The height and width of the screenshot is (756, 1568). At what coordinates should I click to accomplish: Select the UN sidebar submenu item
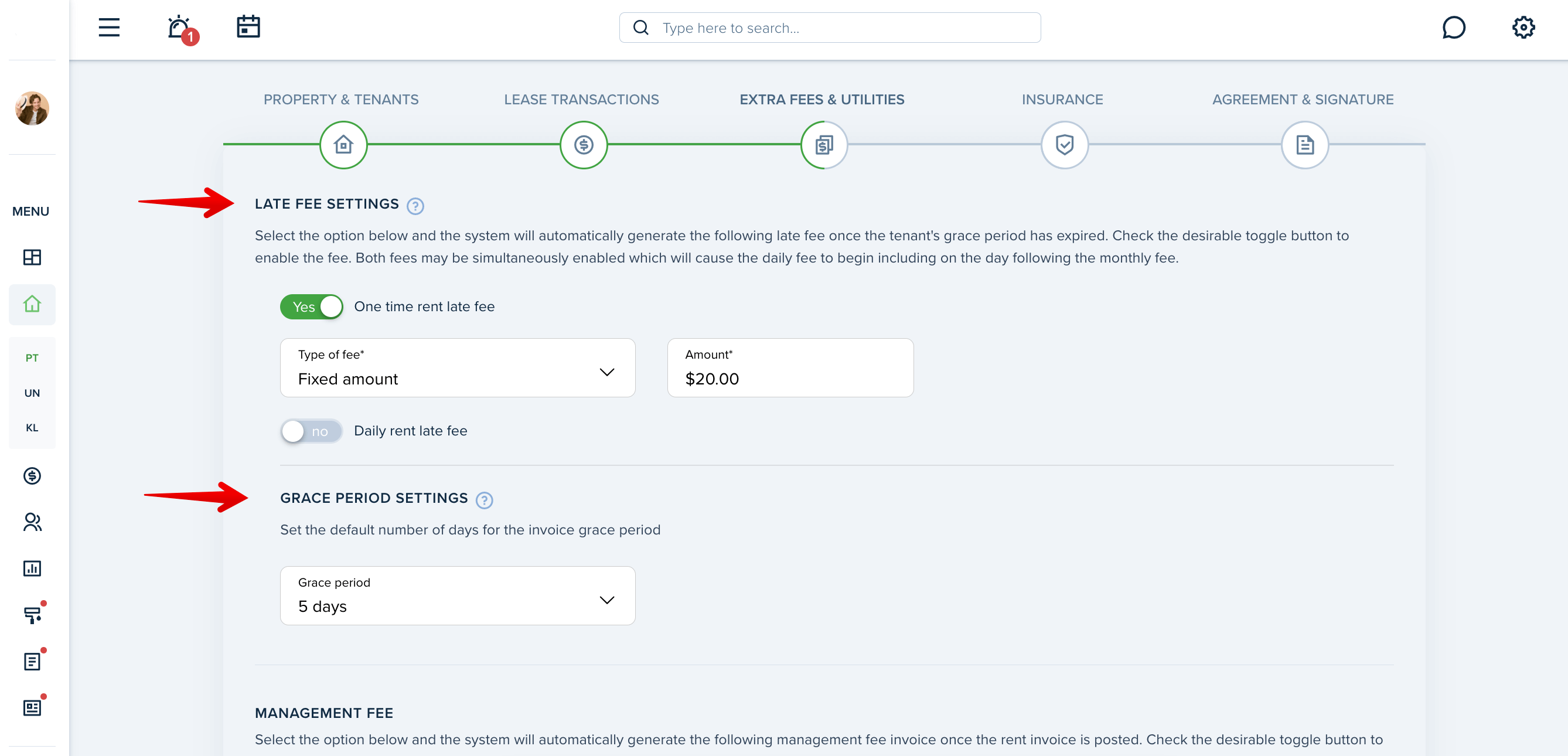pyautogui.click(x=32, y=393)
